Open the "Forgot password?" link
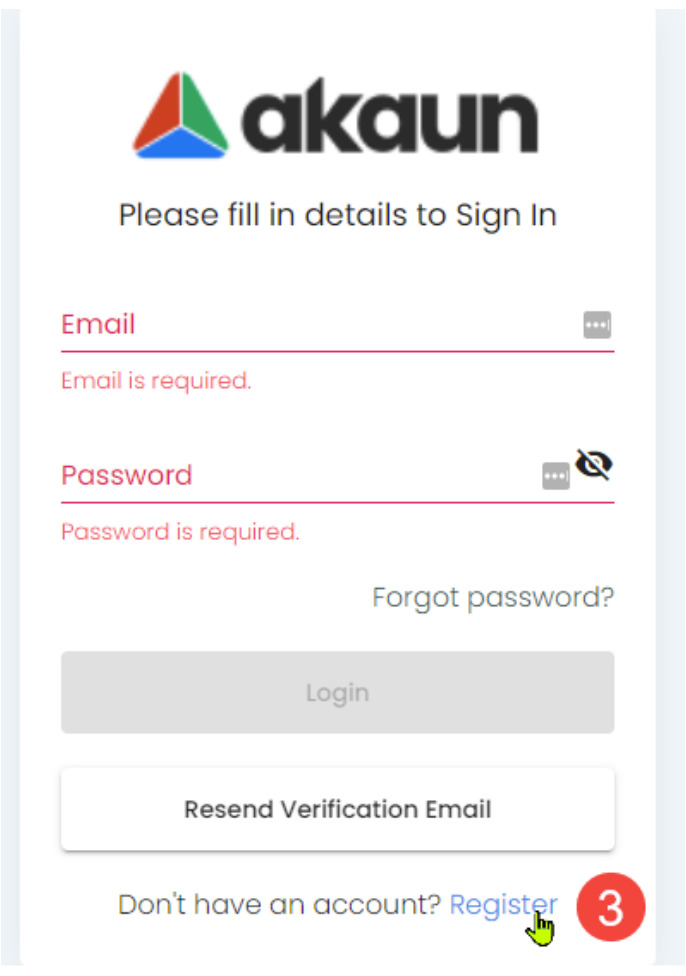The image size is (686, 976). [x=493, y=597]
